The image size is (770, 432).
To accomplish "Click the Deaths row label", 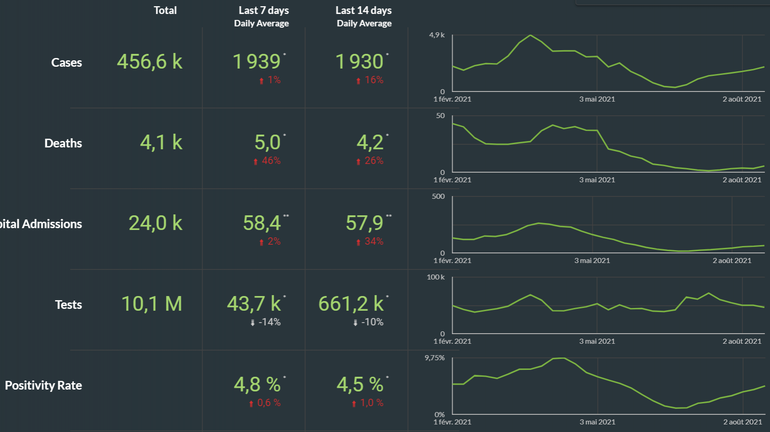I will point(63,143).
